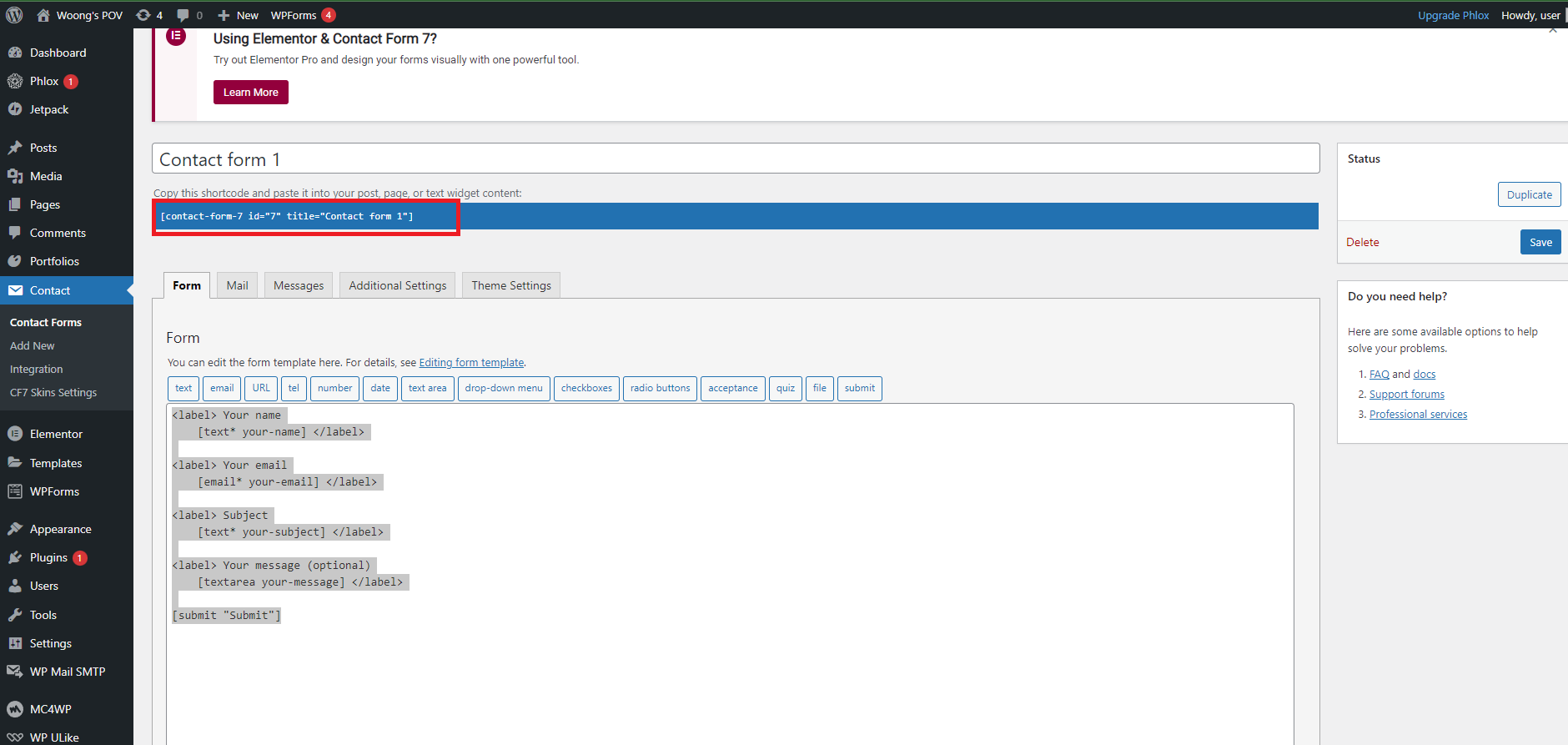Open the docs help link

pyautogui.click(x=1425, y=374)
